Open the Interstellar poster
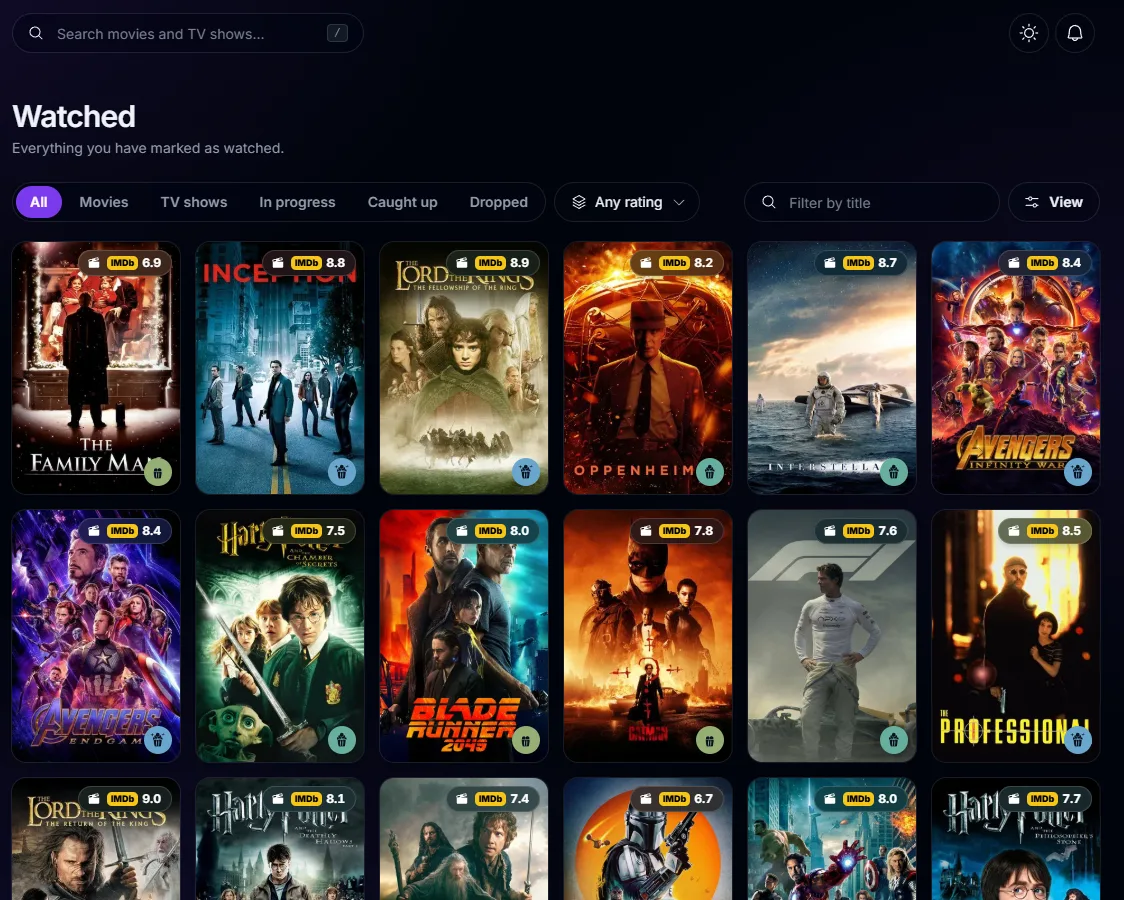This screenshot has width=1124, height=900. (832, 368)
